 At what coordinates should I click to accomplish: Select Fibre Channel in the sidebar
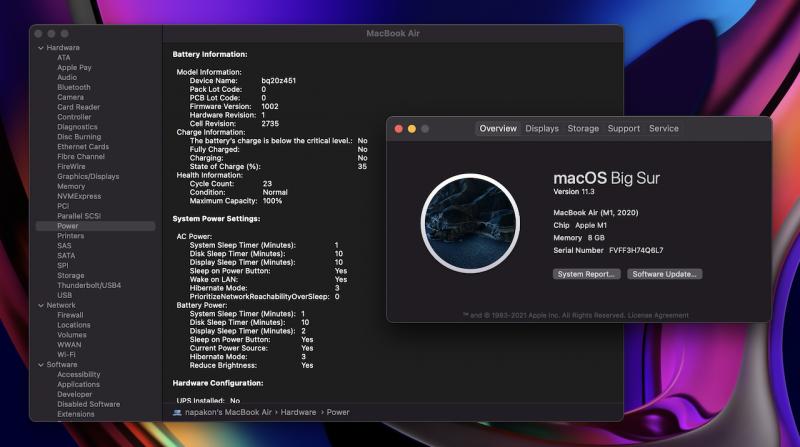(81, 157)
